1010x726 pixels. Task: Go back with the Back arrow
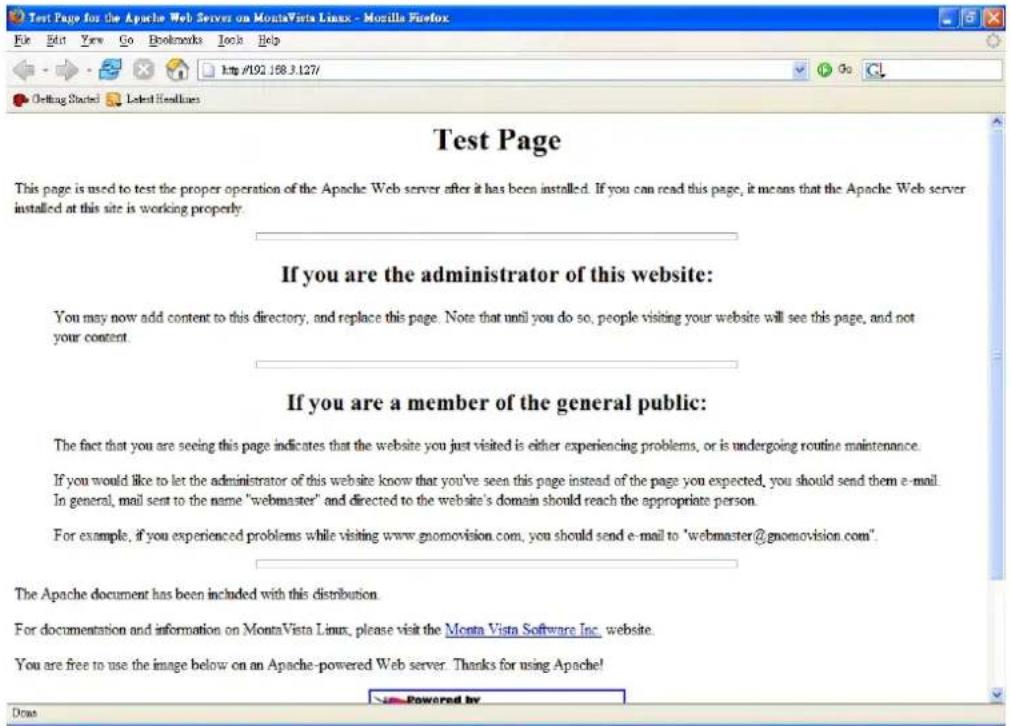click(25, 70)
